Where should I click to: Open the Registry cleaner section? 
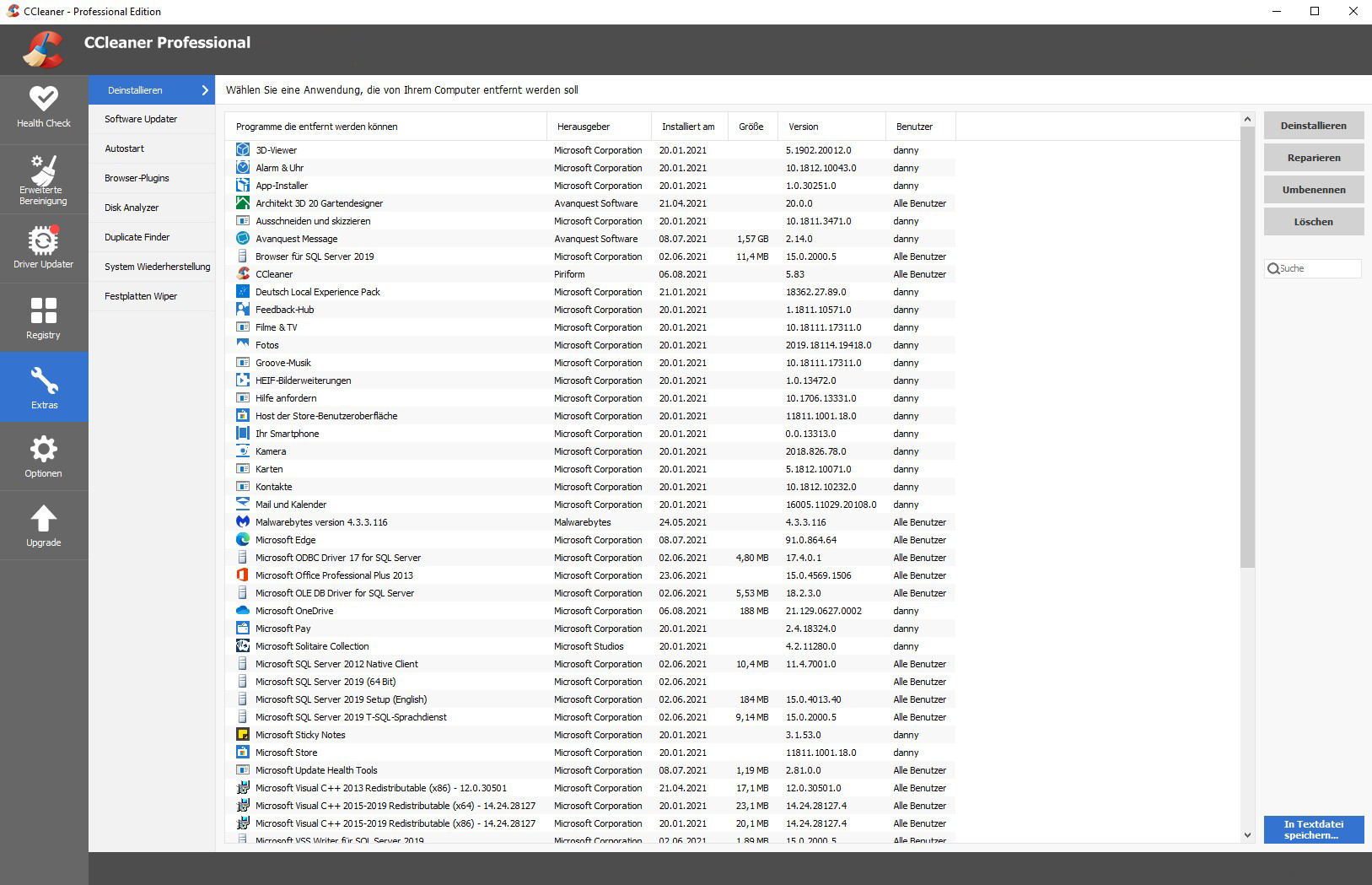pyautogui.click(x=44, y=318)
